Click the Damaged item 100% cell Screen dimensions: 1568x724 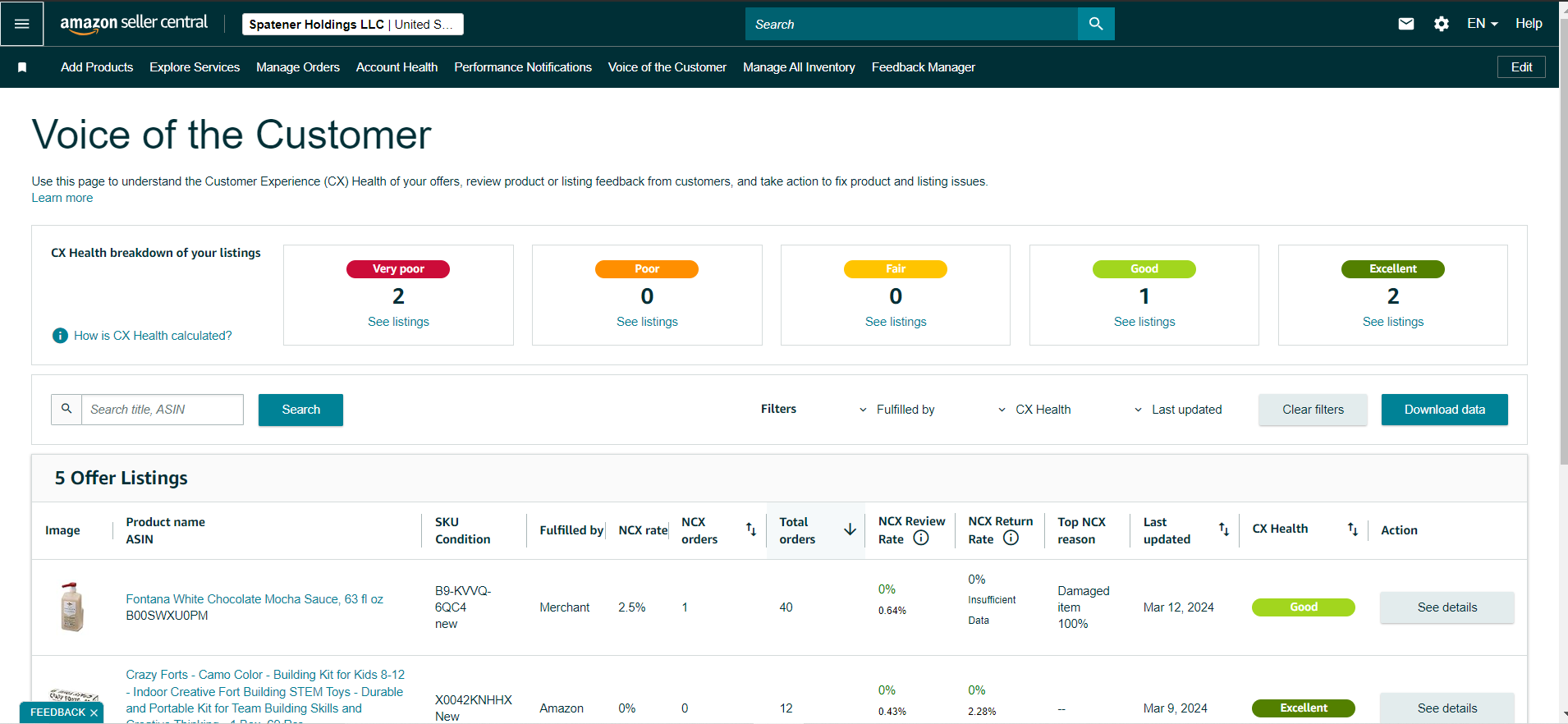(1084, 607)
